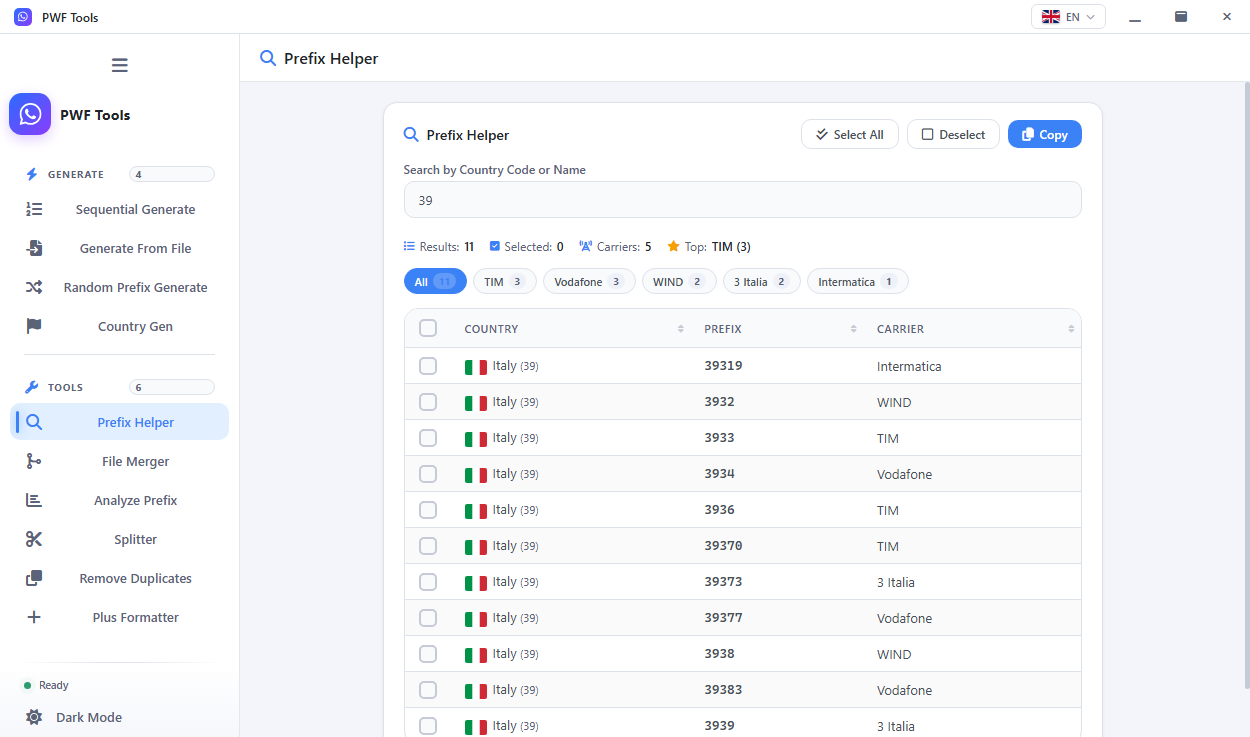Filter by the 3 Italia carrier chip
Viewport: 1250px width, 737px height.
tap(762, 282)
